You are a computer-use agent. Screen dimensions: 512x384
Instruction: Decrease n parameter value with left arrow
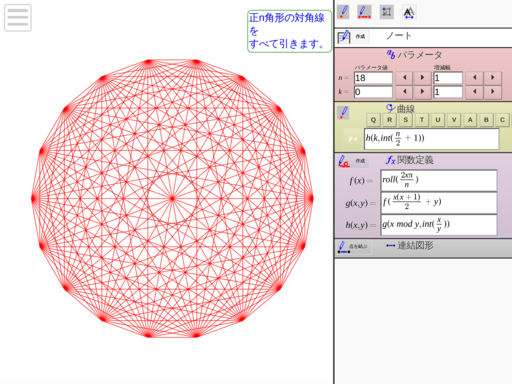coord(404,78)
